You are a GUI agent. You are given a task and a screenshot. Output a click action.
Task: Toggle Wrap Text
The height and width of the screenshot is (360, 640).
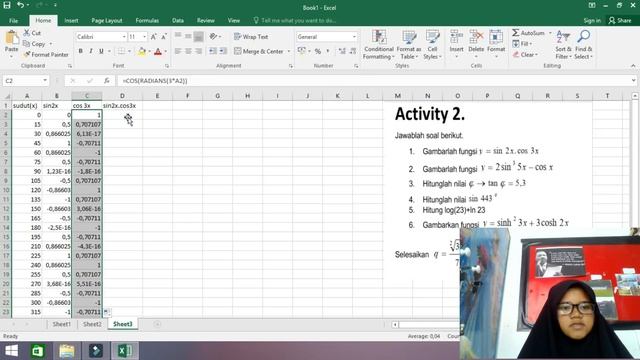(251, 37)
